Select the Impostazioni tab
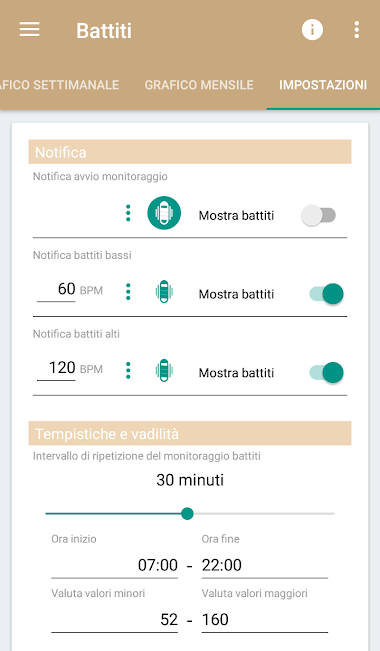The height and width of the screenshot is (651, 380). tap(323, 85)
